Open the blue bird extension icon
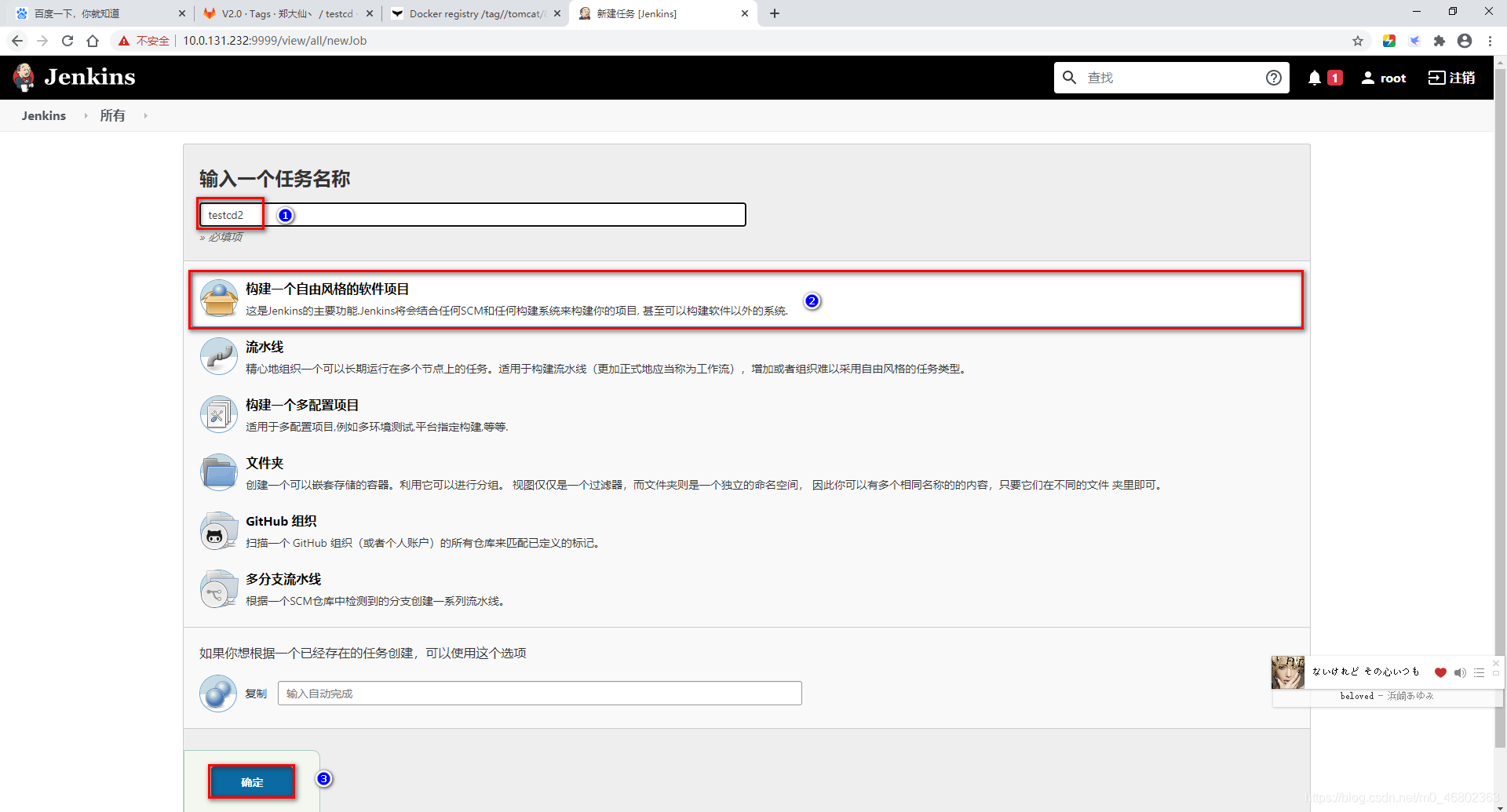The height and width of the screenshot is (812, 1507). [1414, 41]
